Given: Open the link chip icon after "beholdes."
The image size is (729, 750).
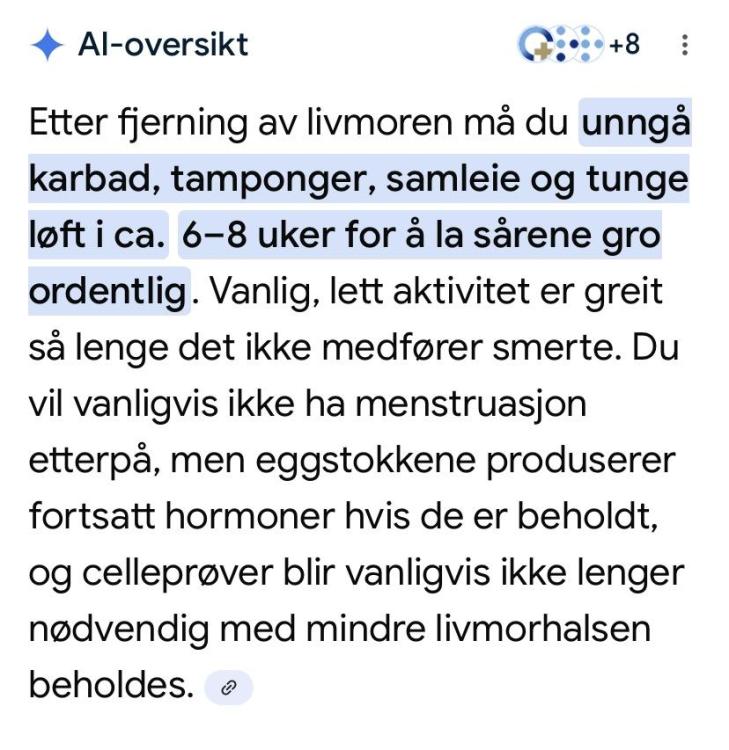Looking at the screenshot, I should [x=229, y=688].
